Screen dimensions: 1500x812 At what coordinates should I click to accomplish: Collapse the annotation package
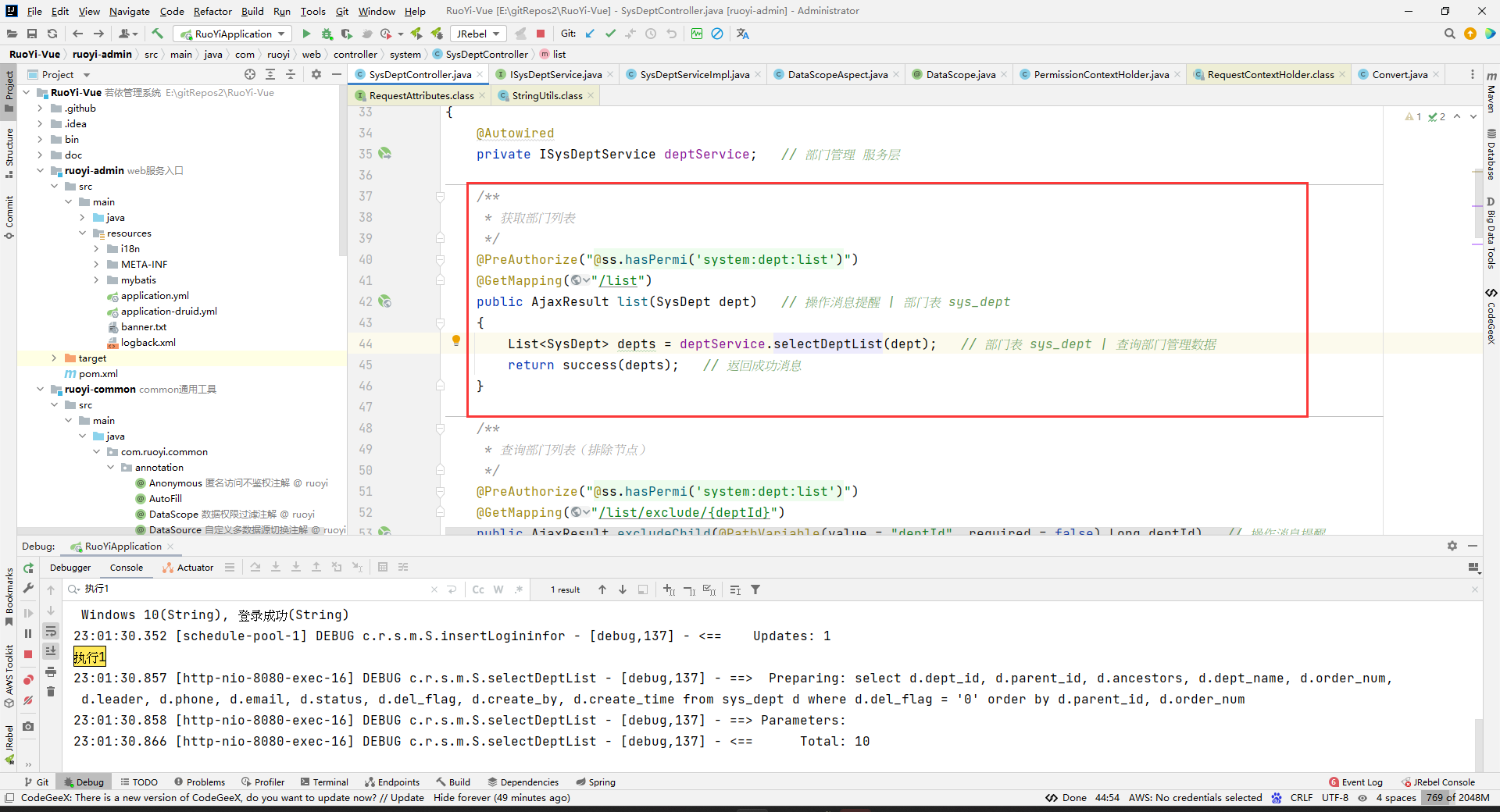point(110,467)
